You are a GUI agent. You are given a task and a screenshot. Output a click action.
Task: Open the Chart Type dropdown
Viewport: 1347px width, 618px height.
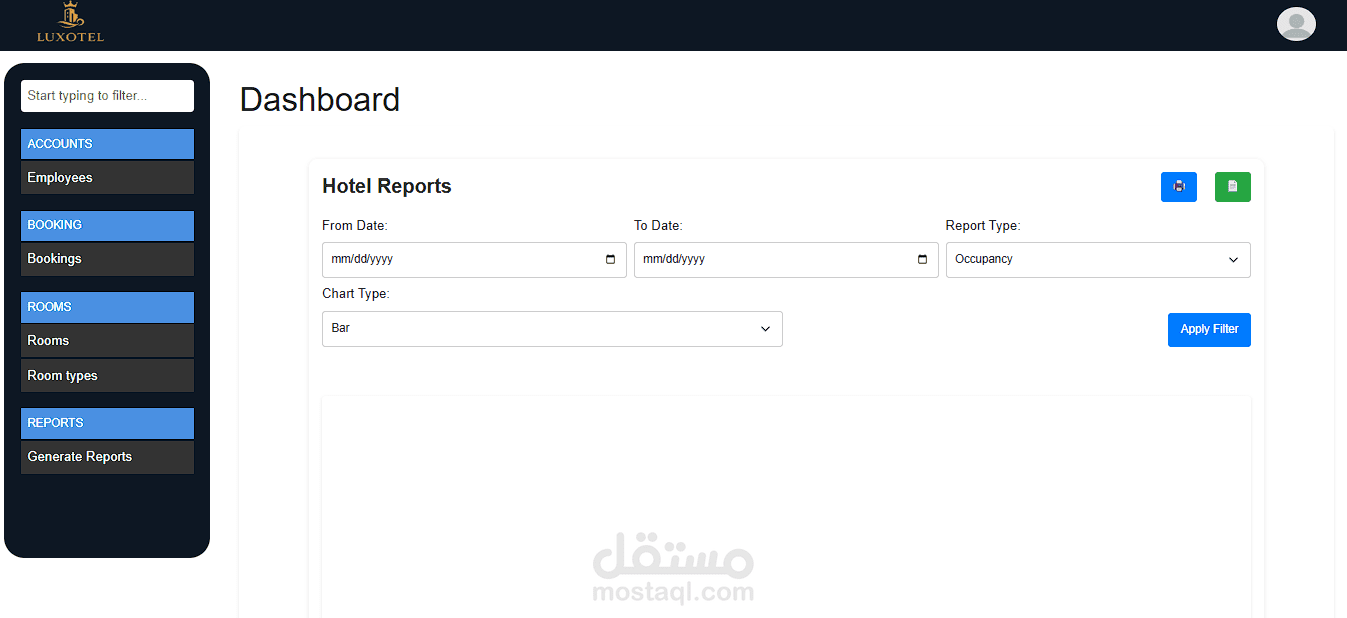click(x=552, y=329)
